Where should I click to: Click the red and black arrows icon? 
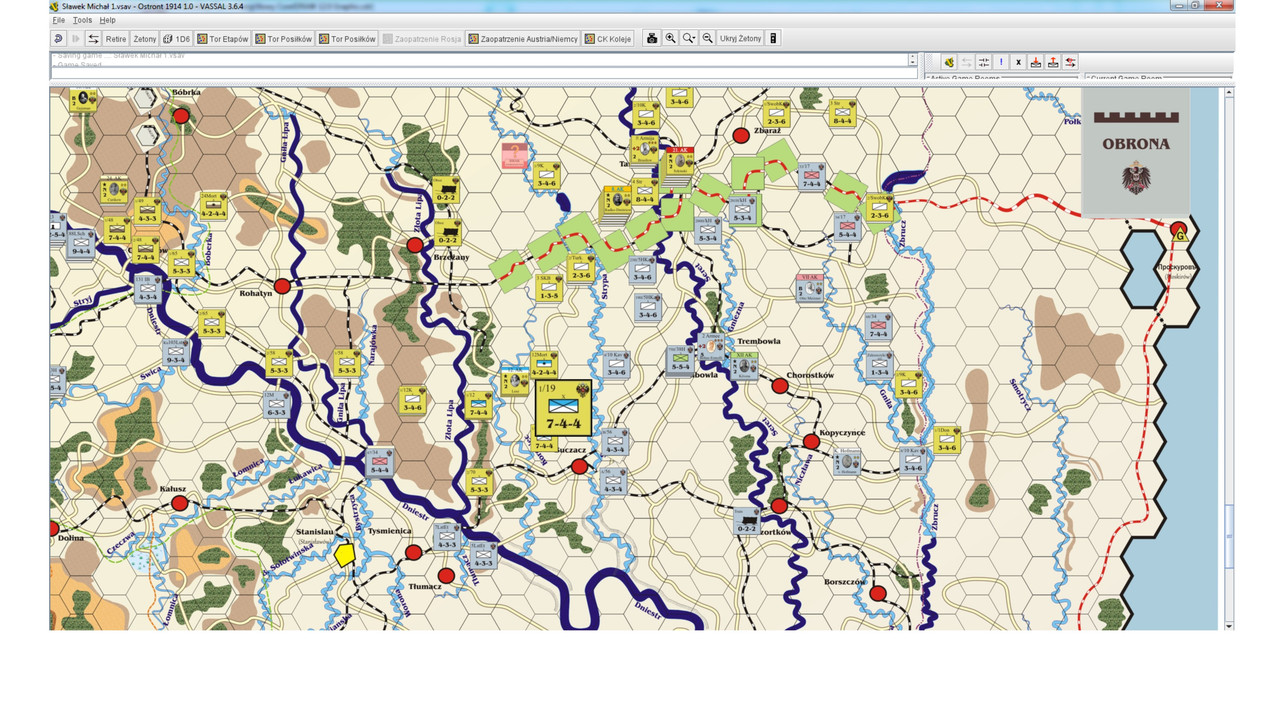tap(1070, 62)
